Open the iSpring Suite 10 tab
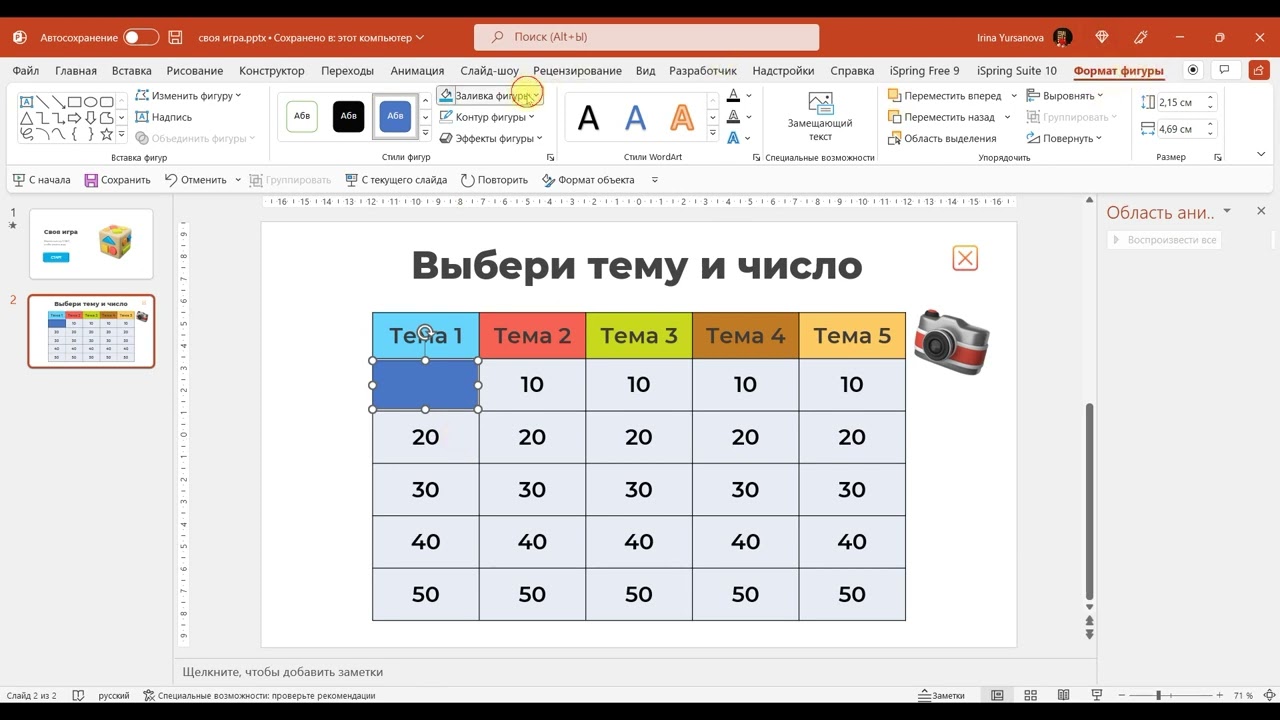The width and height of the screenshot is (1280, 720). pos(1016,71)
